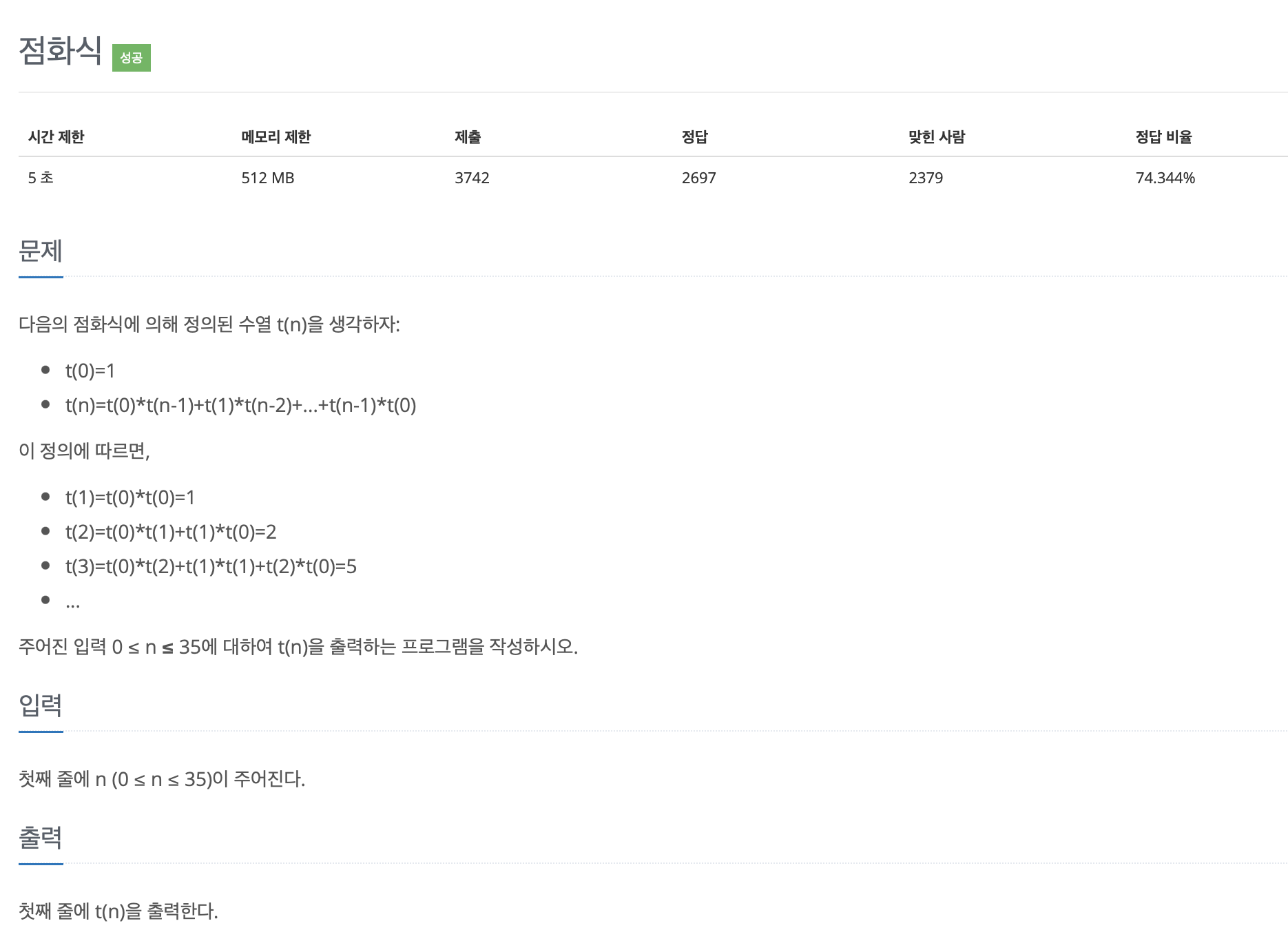Click the 5 초 time limit value
This screenshot has width=1288, height=941.
(41, 178)
